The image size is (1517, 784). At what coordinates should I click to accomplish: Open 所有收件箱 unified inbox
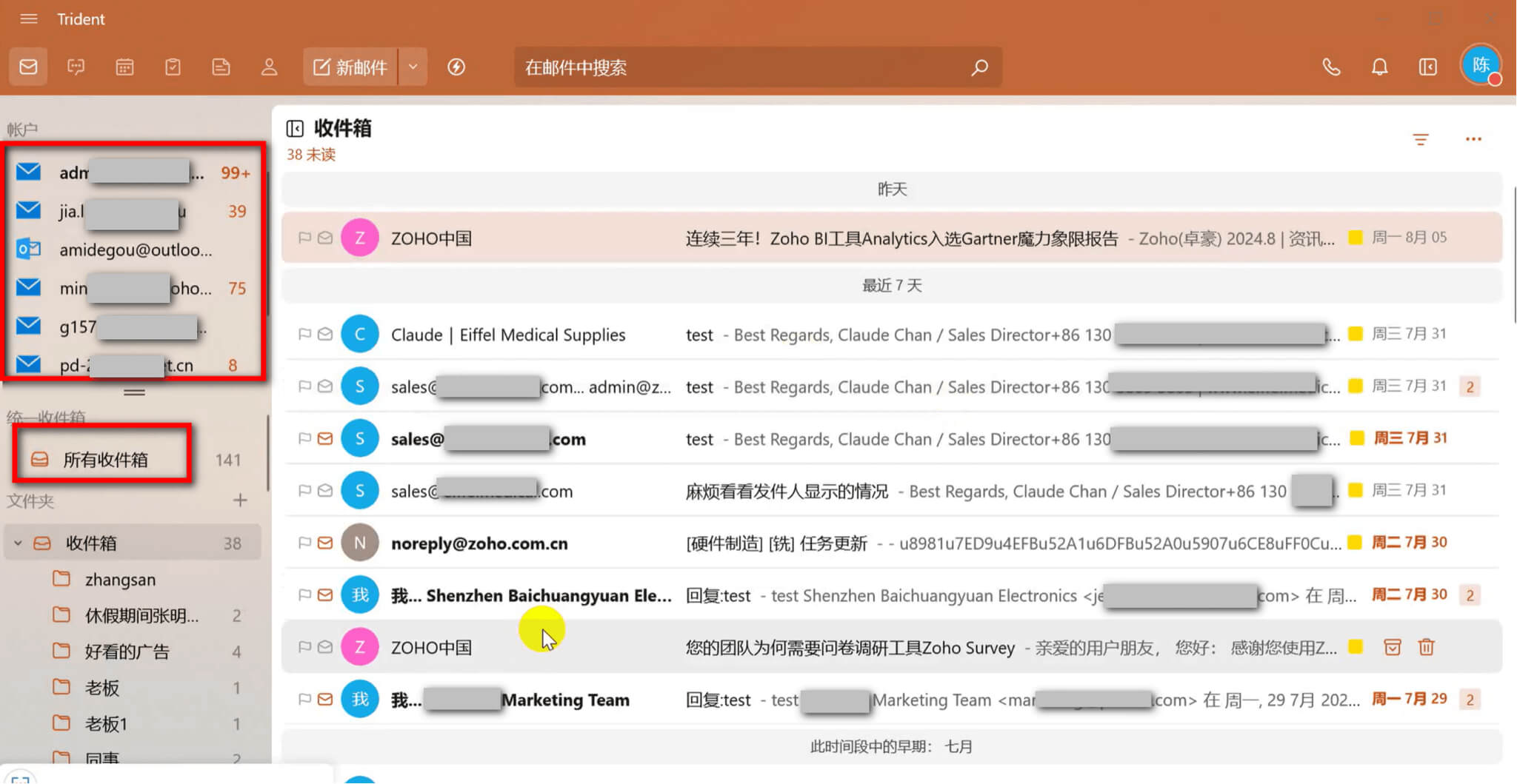(105, 460)
